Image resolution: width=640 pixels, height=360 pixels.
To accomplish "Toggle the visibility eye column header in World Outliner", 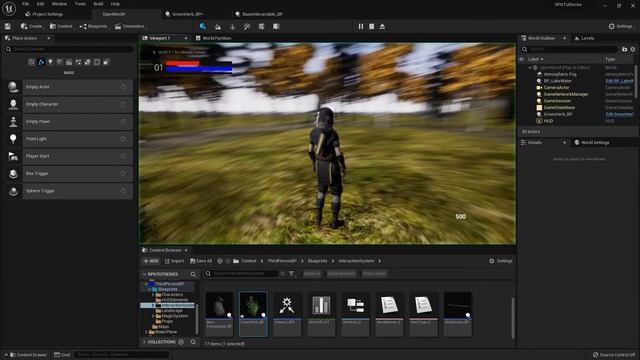I will pyautogui.click(x=521, y=59).
